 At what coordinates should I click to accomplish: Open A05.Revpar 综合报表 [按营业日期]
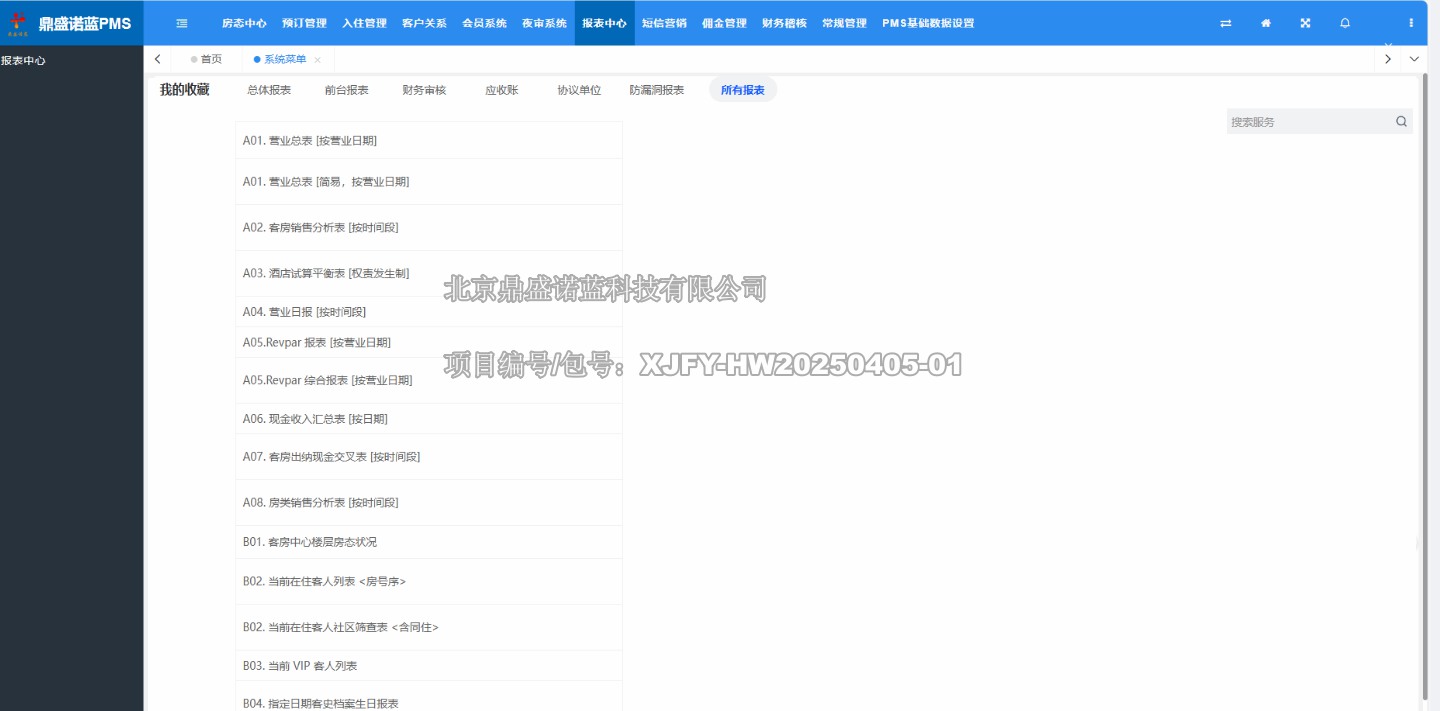(x=428, y=381)
